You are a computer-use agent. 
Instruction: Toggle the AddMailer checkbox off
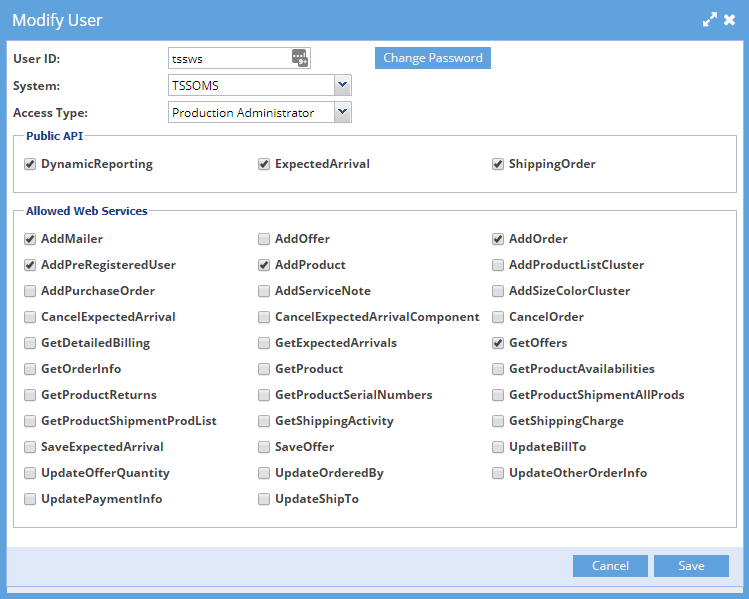click(x=30, y=239)
